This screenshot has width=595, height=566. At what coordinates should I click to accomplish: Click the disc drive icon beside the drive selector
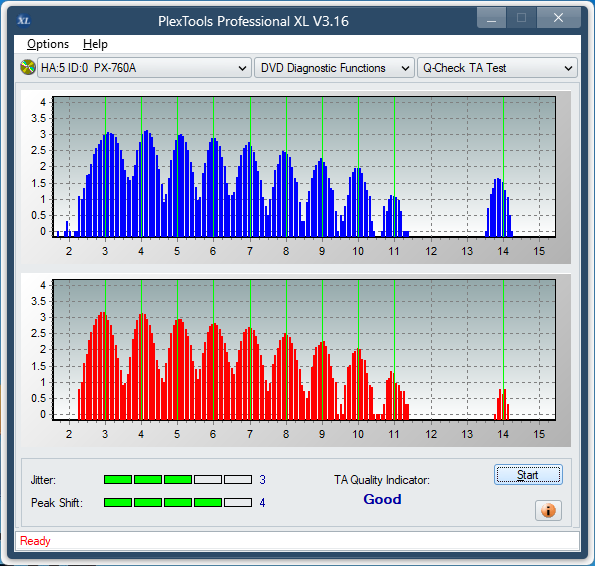(27, 68)
